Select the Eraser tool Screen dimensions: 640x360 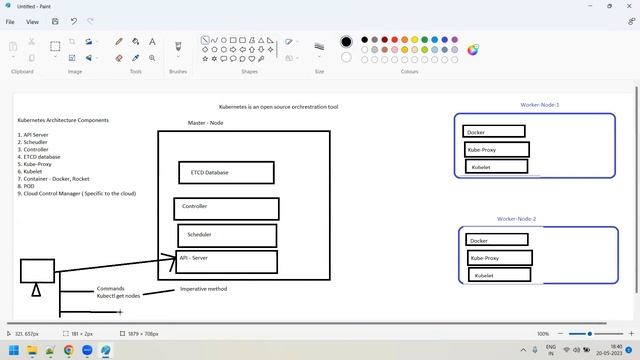click(119, 58)
